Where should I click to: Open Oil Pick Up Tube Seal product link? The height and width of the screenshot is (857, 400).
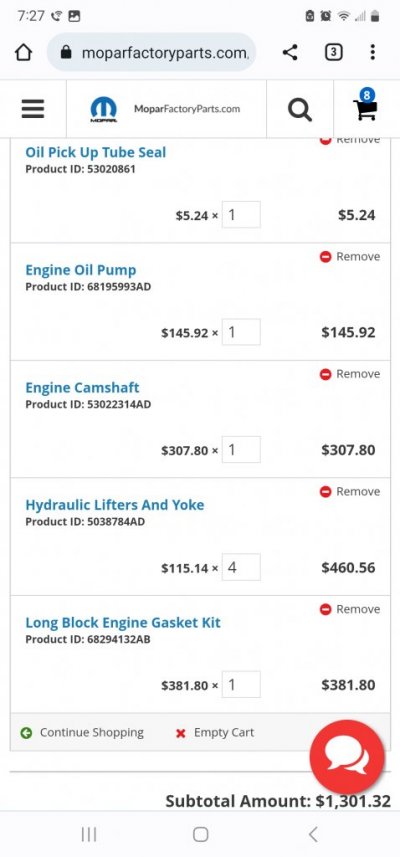[96, 152]
